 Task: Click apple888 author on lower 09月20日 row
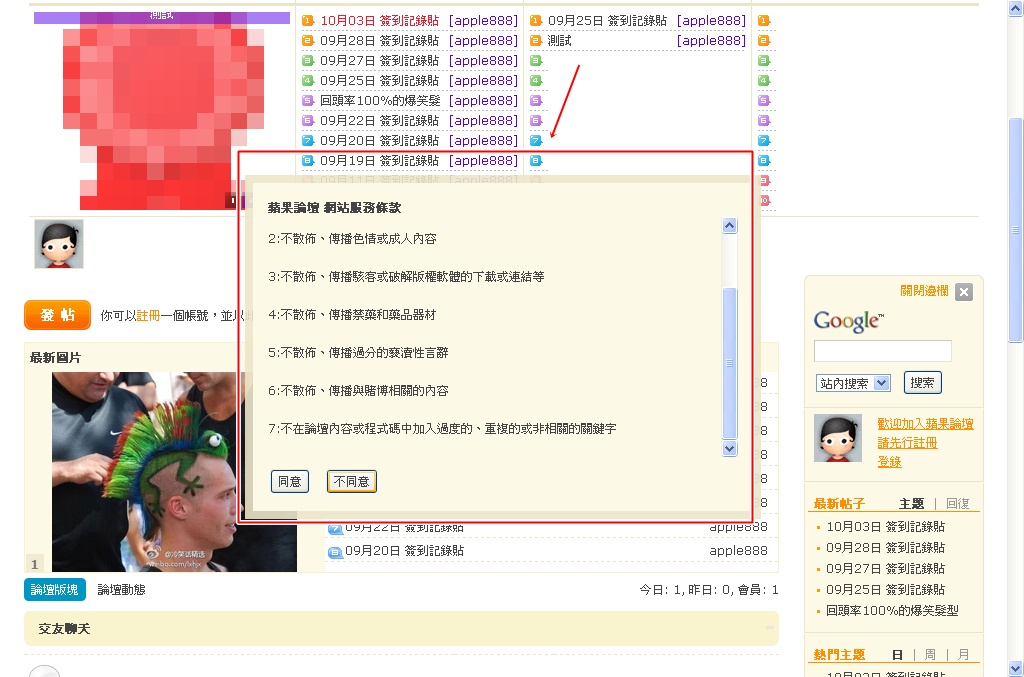(x=739, y=550)
